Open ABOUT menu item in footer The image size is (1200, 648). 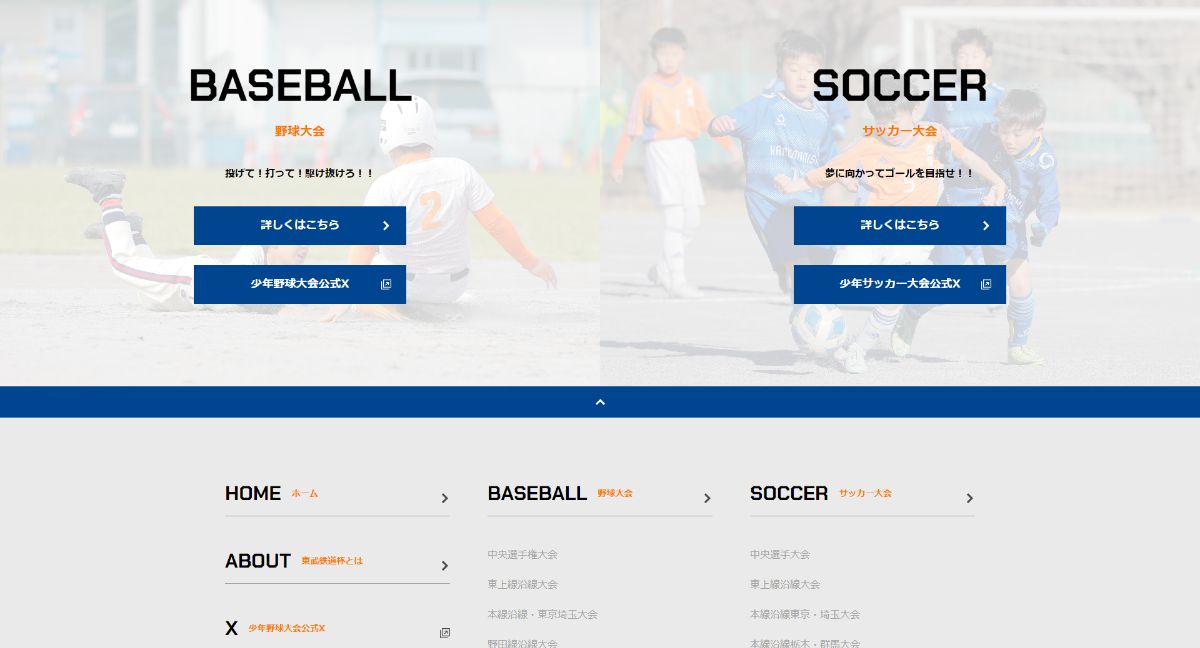pos(293,561)
